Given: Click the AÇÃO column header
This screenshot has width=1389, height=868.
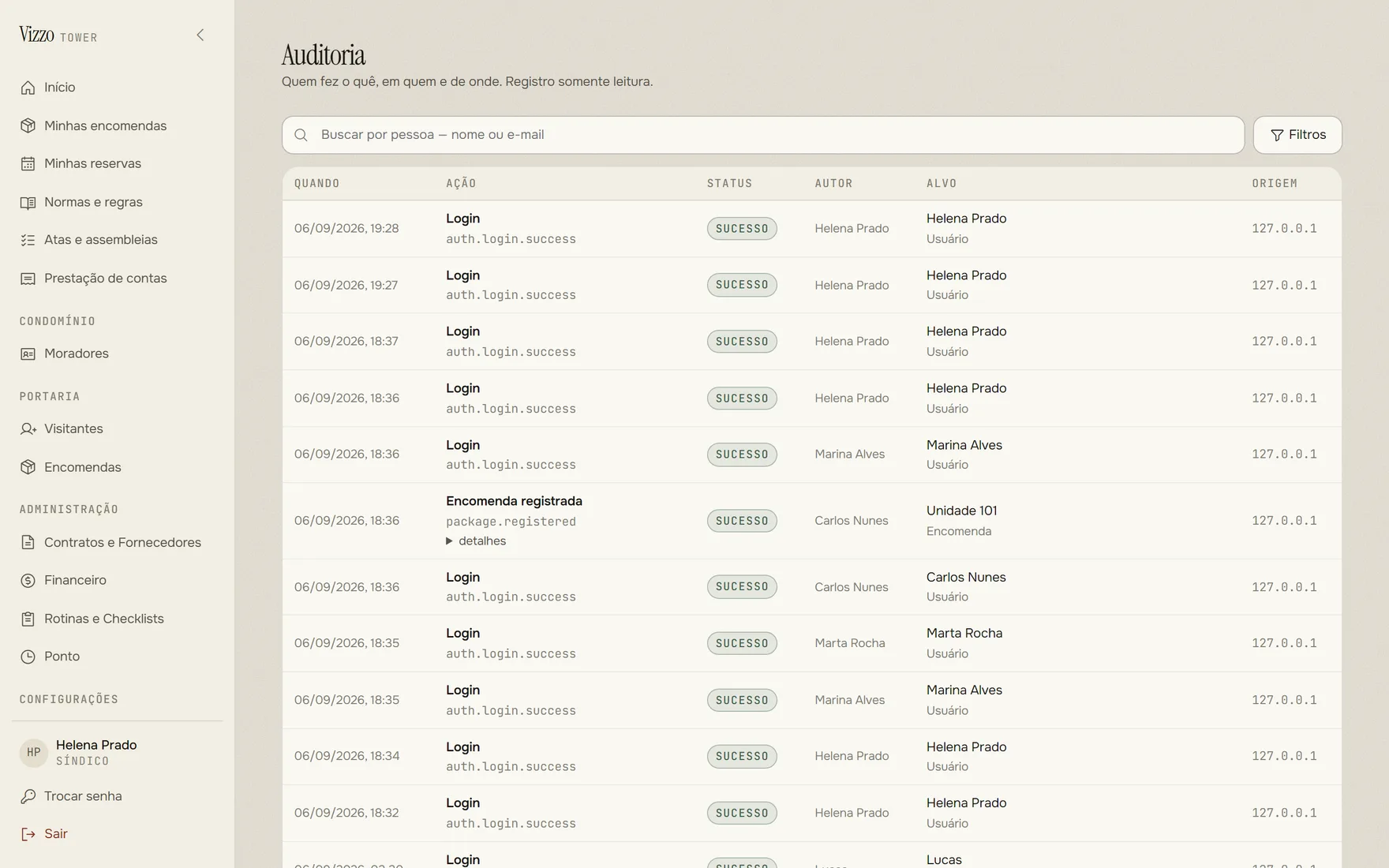Looking at the screenshot, I should coord(461,183).
